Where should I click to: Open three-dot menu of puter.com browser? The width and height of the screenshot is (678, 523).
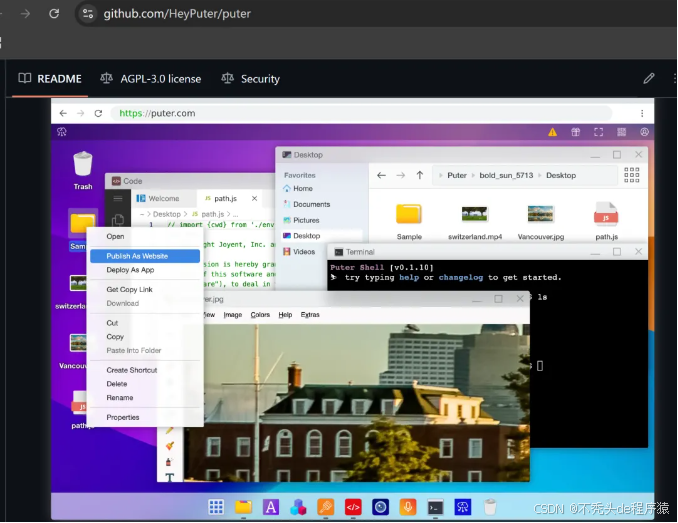tap(642, 113)
